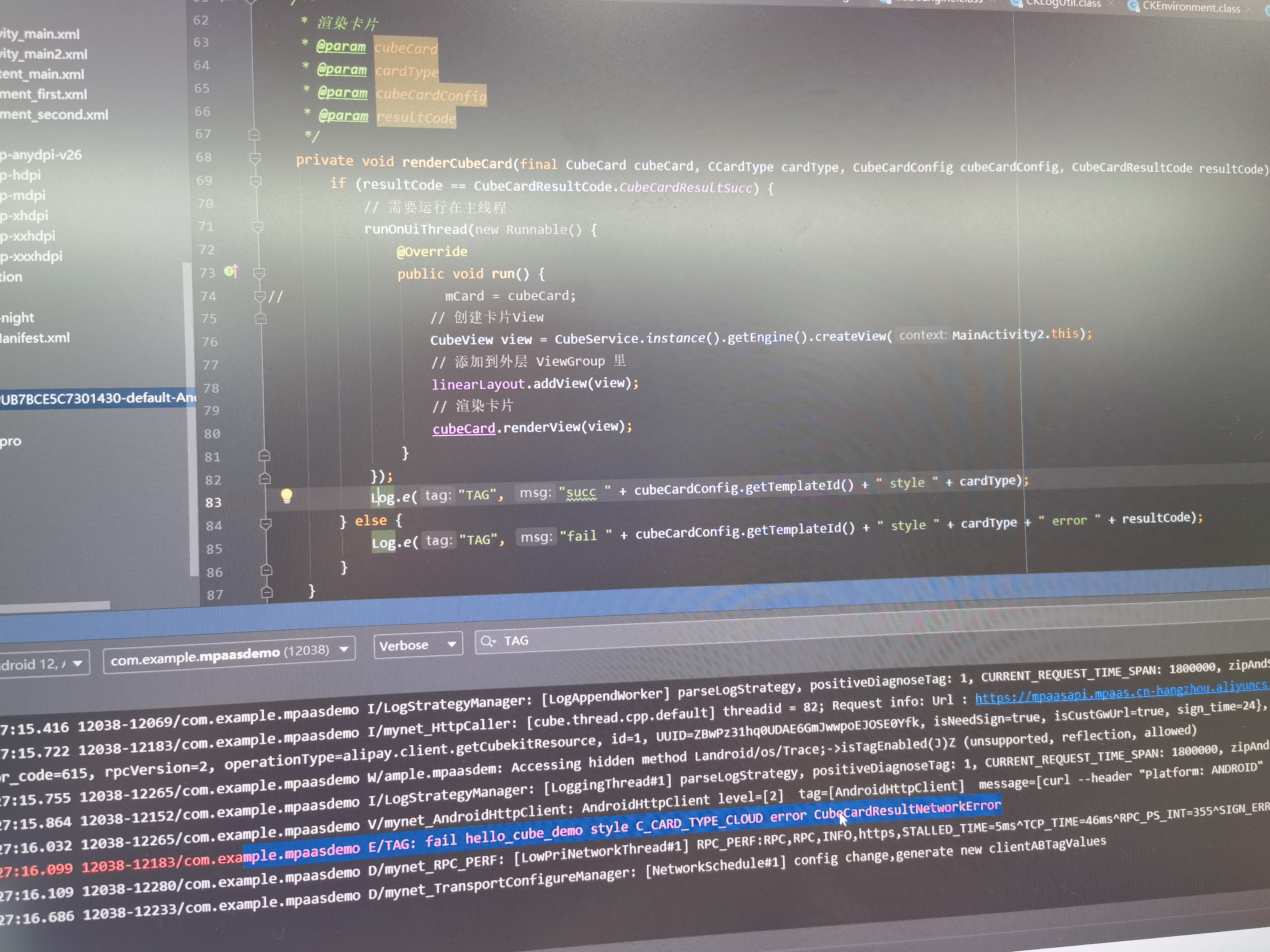Select the mipmap-xxxhdpi folder
The width and height of the screenshot is (1270, 952).
point(31,256)
